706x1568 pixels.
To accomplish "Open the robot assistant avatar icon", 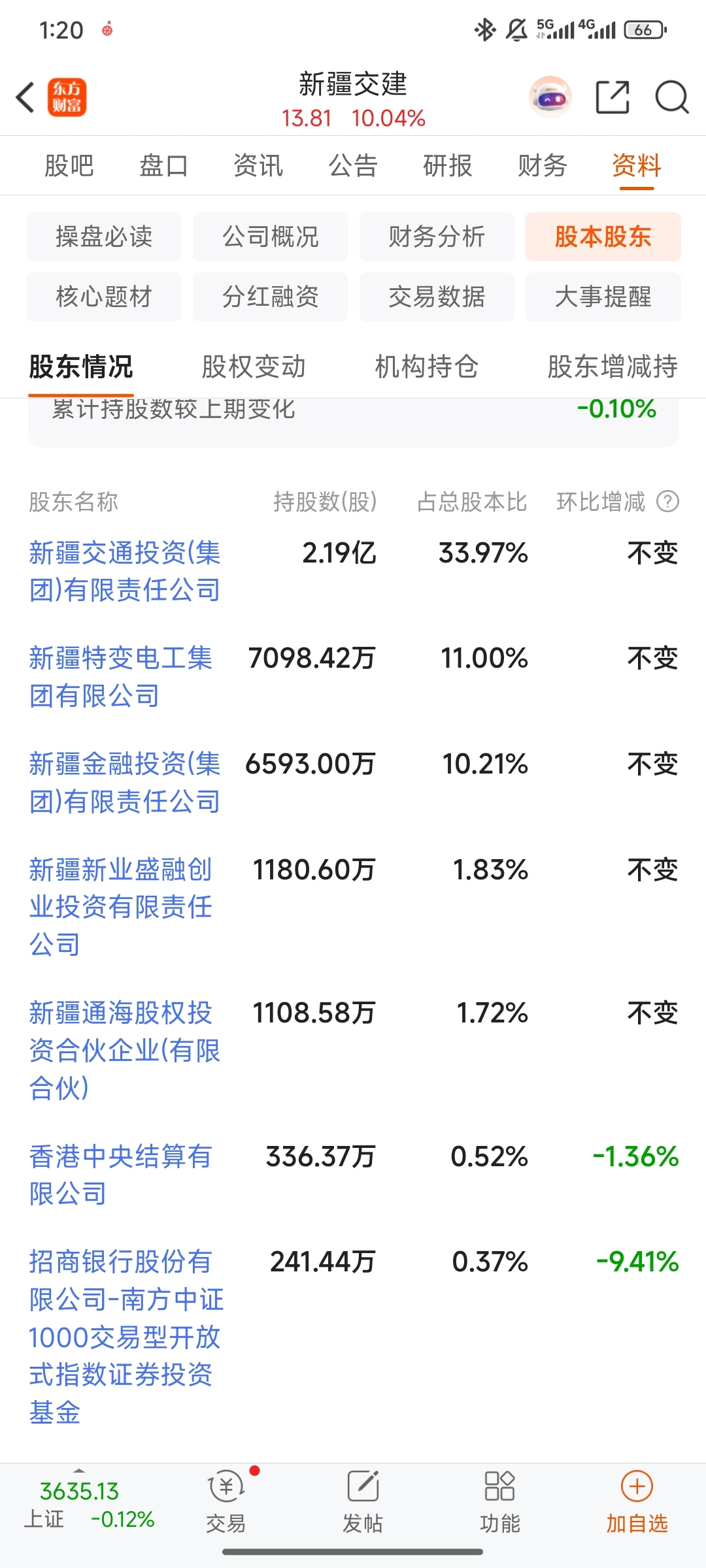I will click(x=550, y=98).
